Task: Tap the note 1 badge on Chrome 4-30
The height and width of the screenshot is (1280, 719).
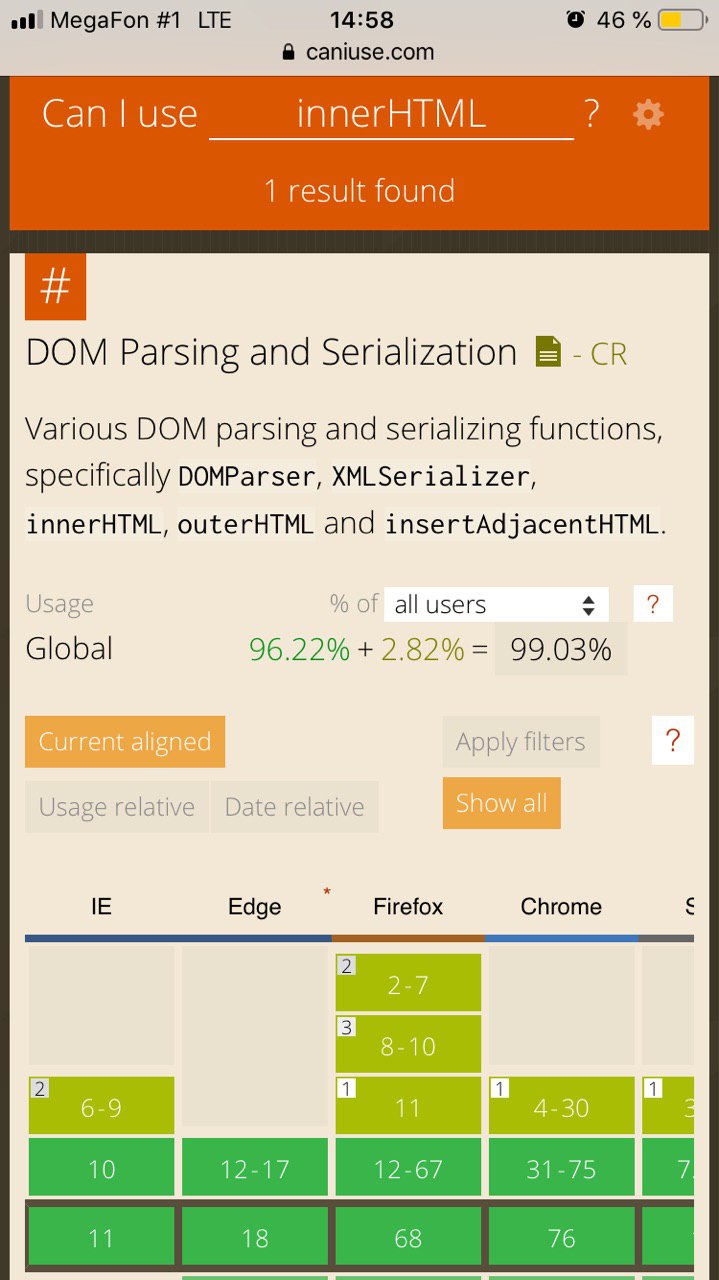Action: (500, 1089)
